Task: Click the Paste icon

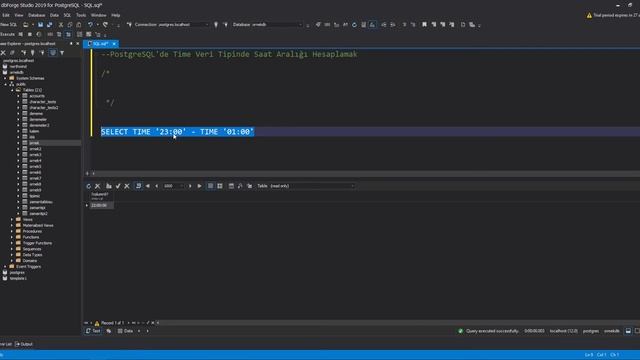Action: click(x=79, y=24)
